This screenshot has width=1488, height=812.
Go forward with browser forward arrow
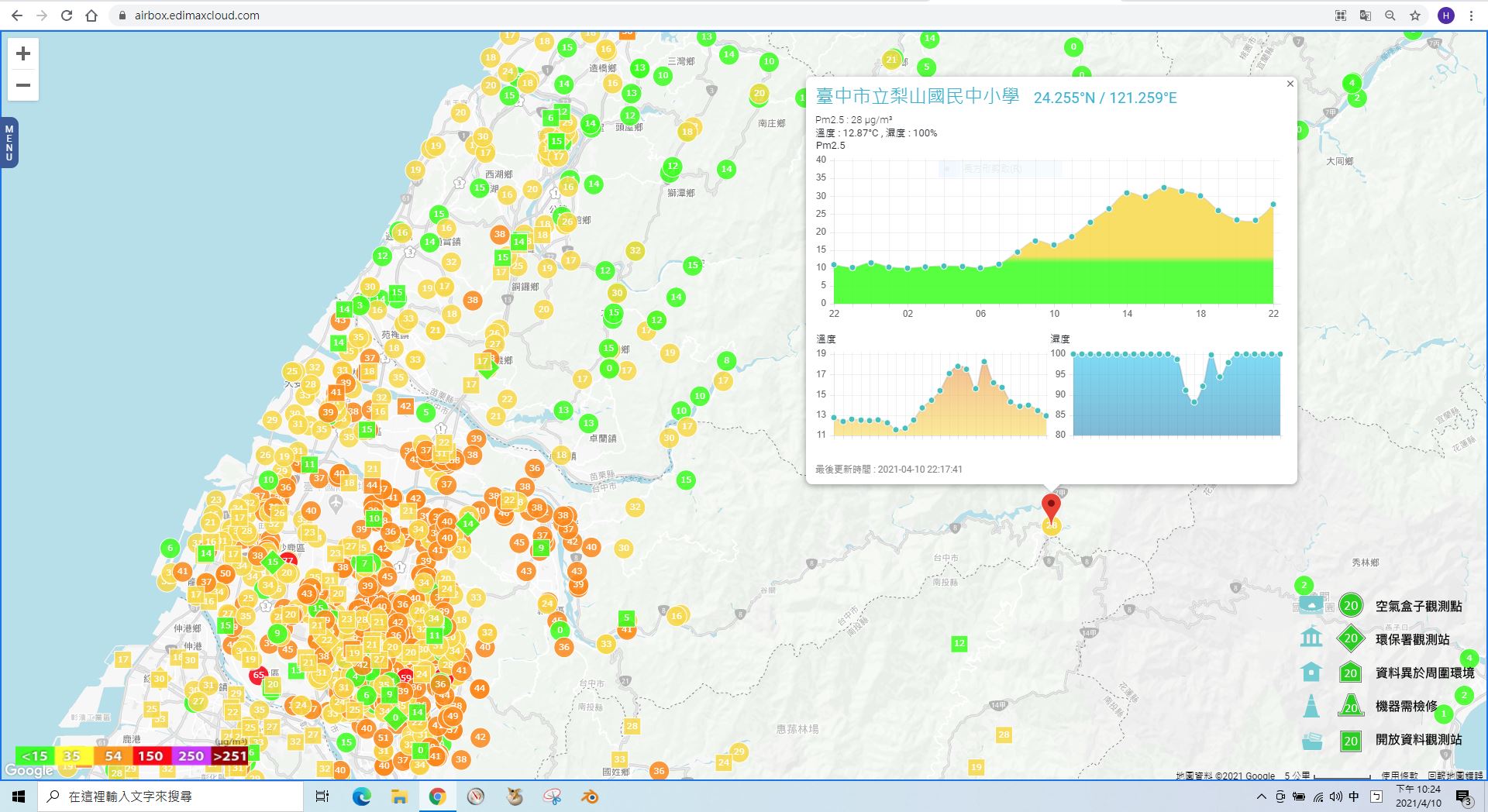tap(42, 15)
